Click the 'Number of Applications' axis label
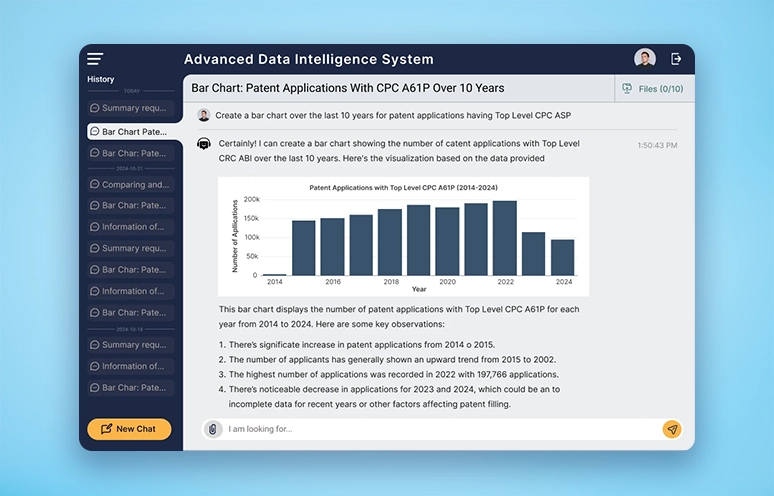This screenshot has width=774, height=496. click(235, 236)
